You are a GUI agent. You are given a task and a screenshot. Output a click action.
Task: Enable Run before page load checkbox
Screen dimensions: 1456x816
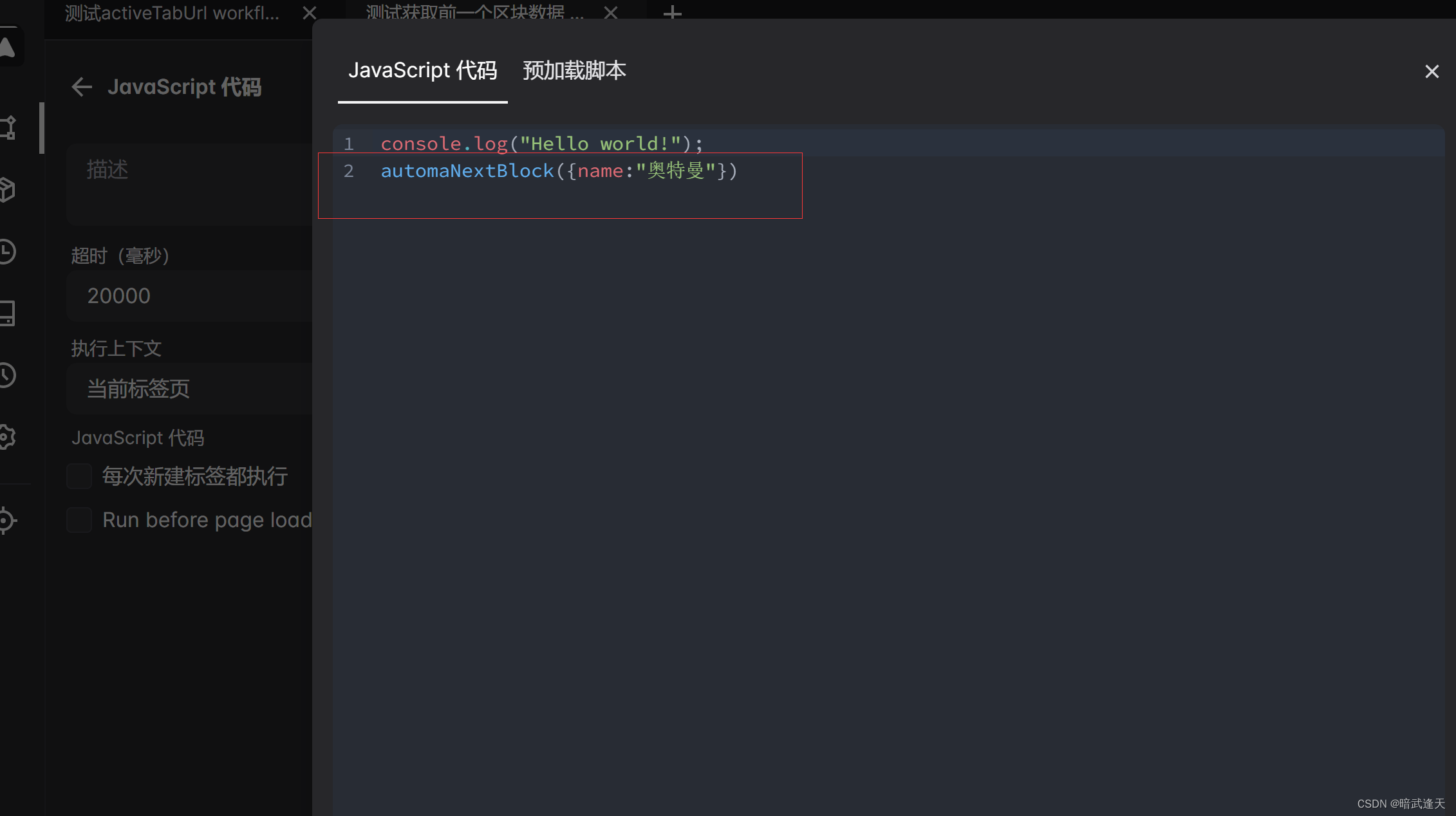[79, 520]
